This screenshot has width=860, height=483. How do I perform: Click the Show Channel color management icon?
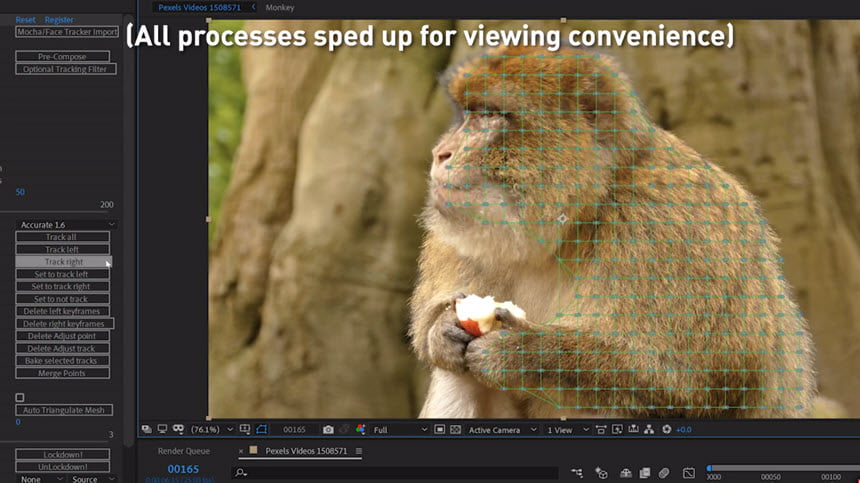tap(360, 429)
